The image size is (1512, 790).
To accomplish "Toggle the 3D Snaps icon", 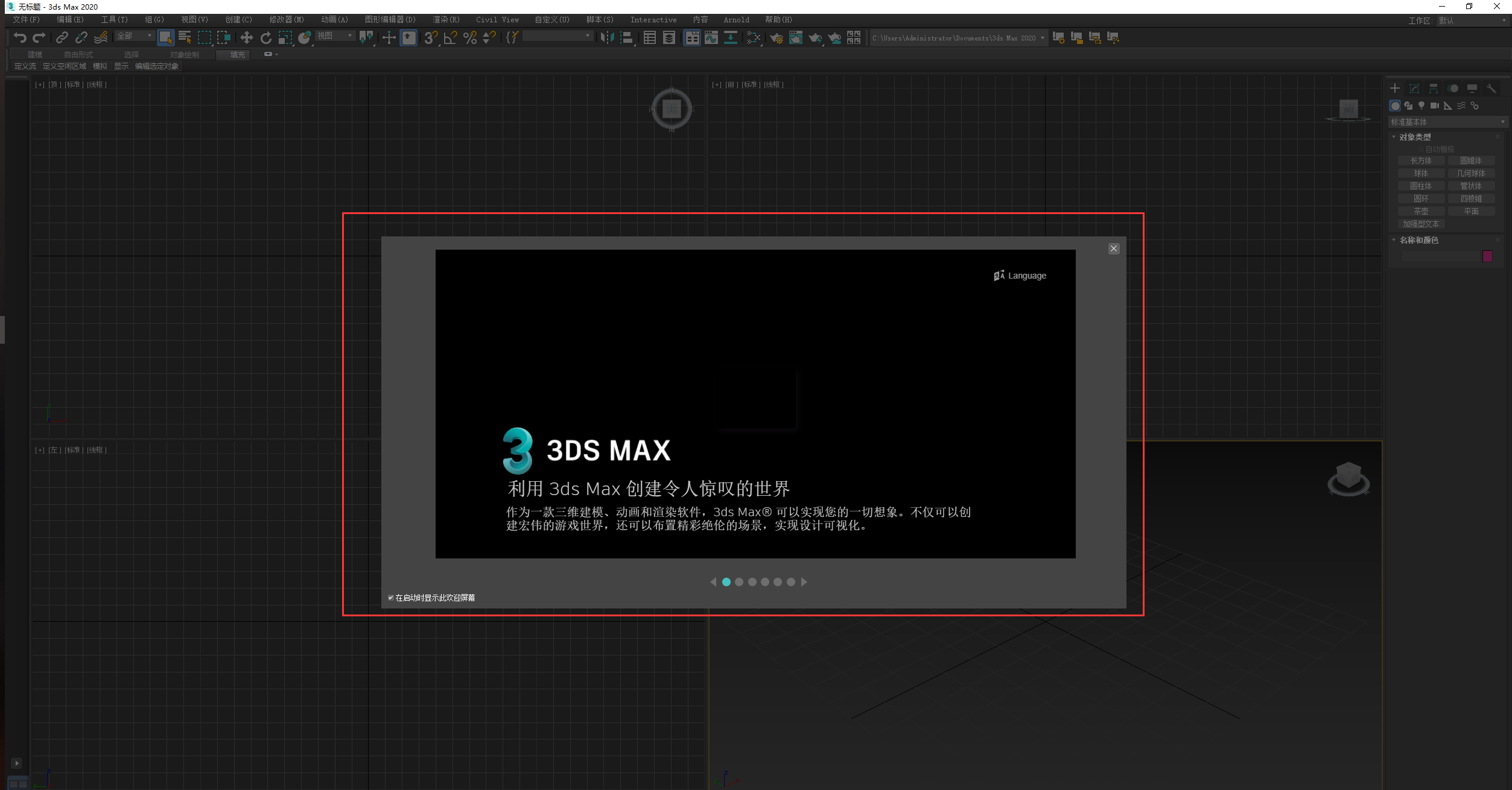I will point(431,37).
